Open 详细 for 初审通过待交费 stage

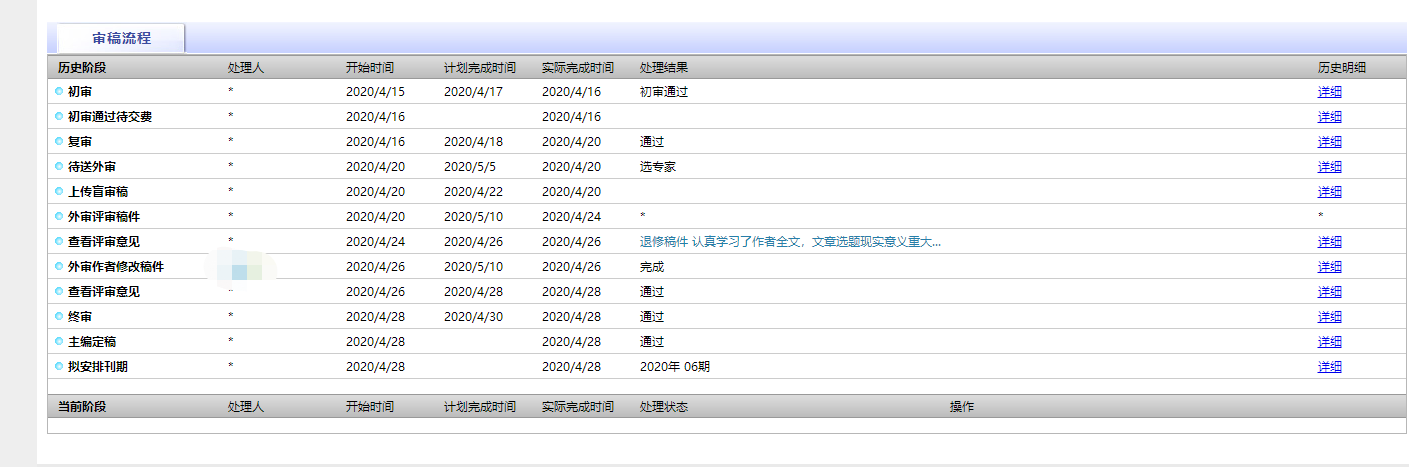point(1329,117)
